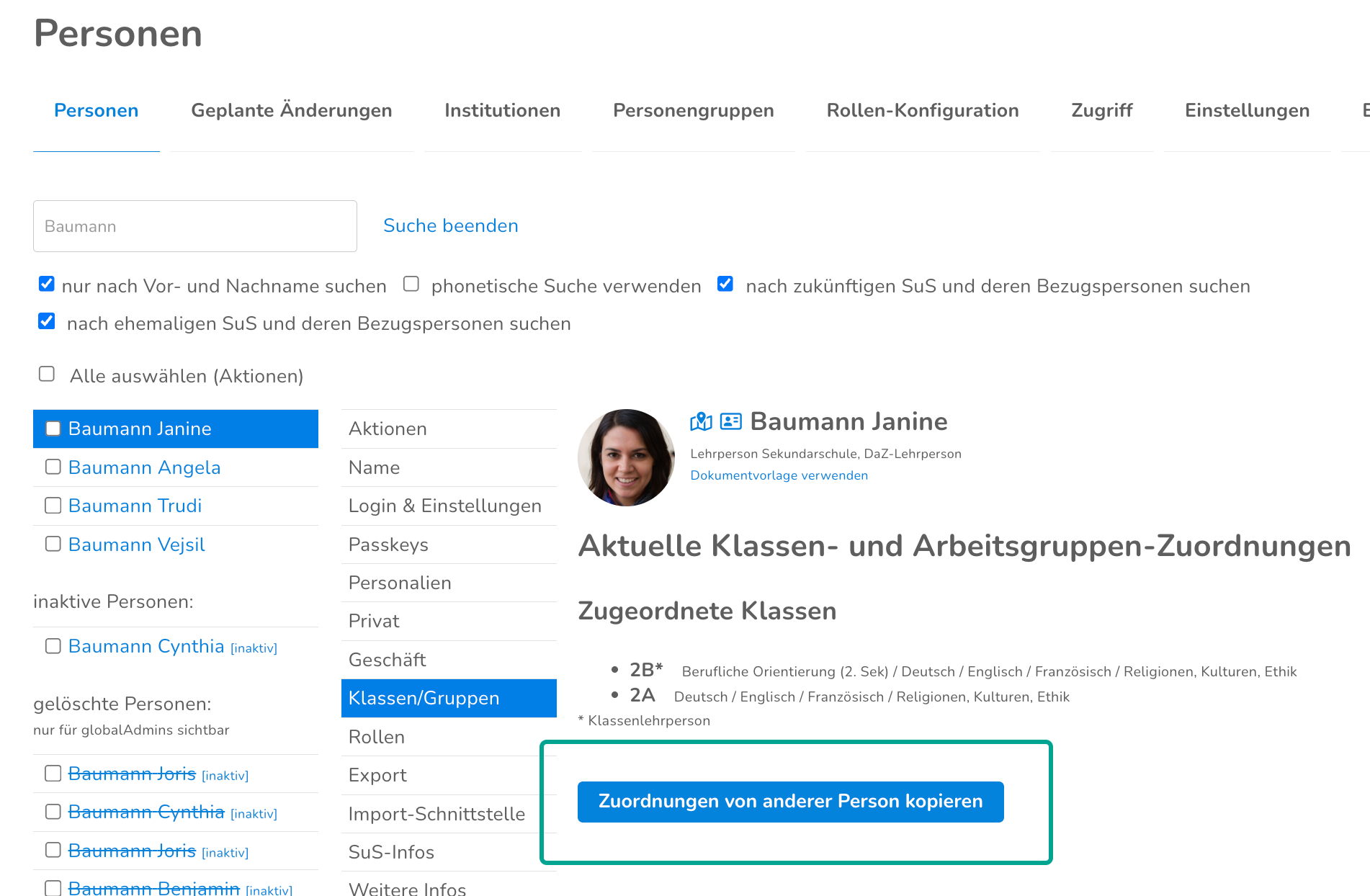This screenshot has width=1370, height=896.
Task: Click the ID card icon beside Baumann Janine
Action: coord(730,421)
